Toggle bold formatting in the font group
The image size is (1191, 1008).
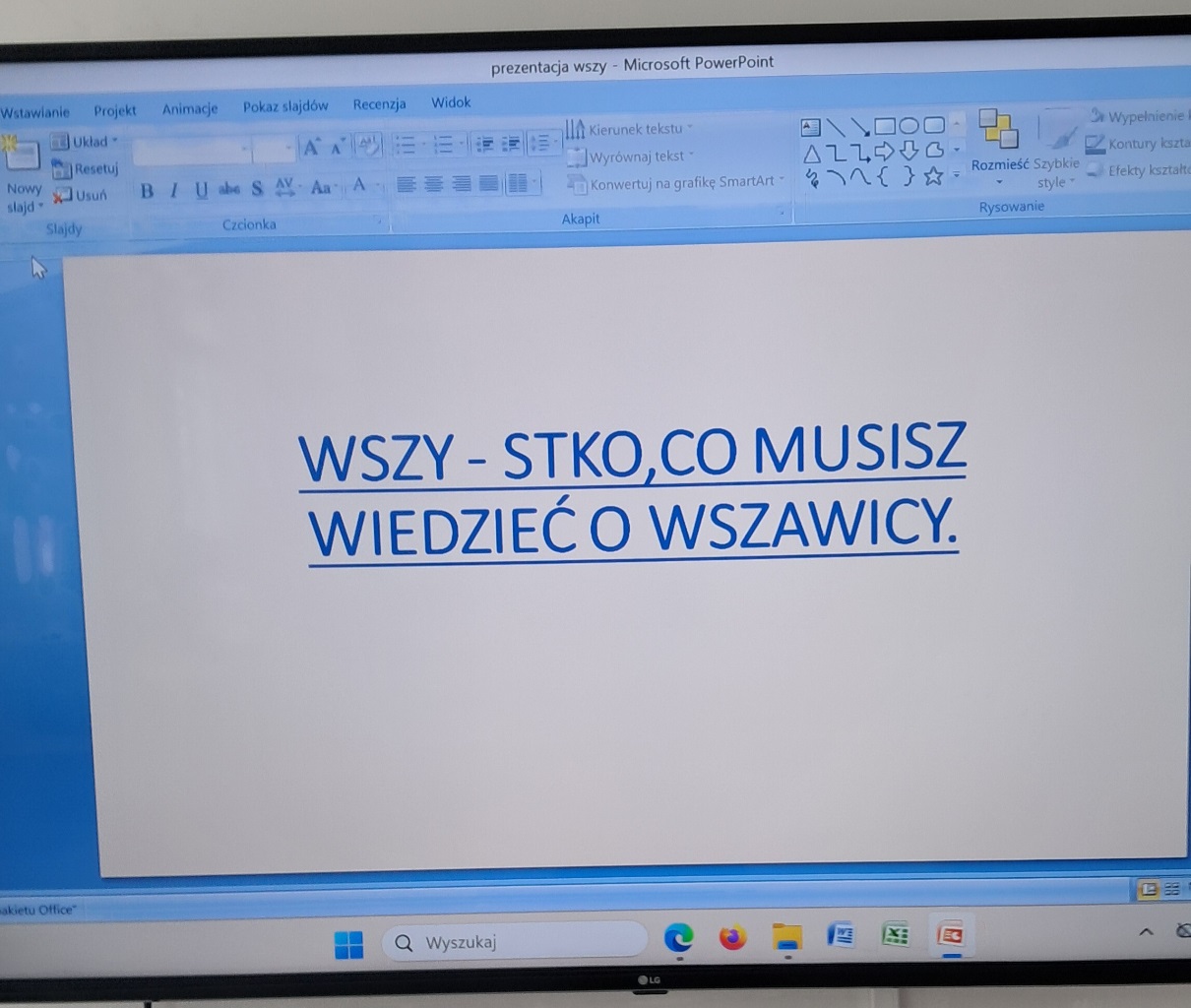click(x=147, y=191)
